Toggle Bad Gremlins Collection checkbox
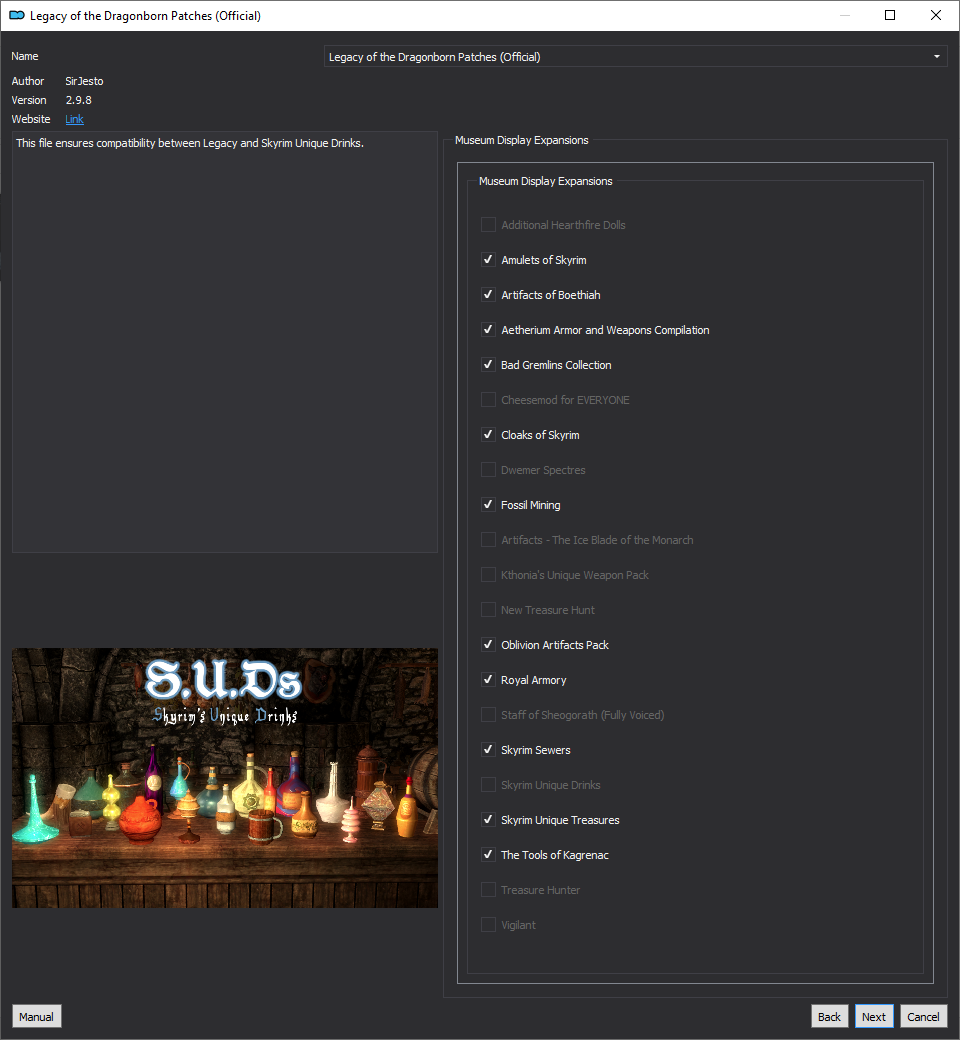The image size is (960, 1040). (x=488, y=365)
